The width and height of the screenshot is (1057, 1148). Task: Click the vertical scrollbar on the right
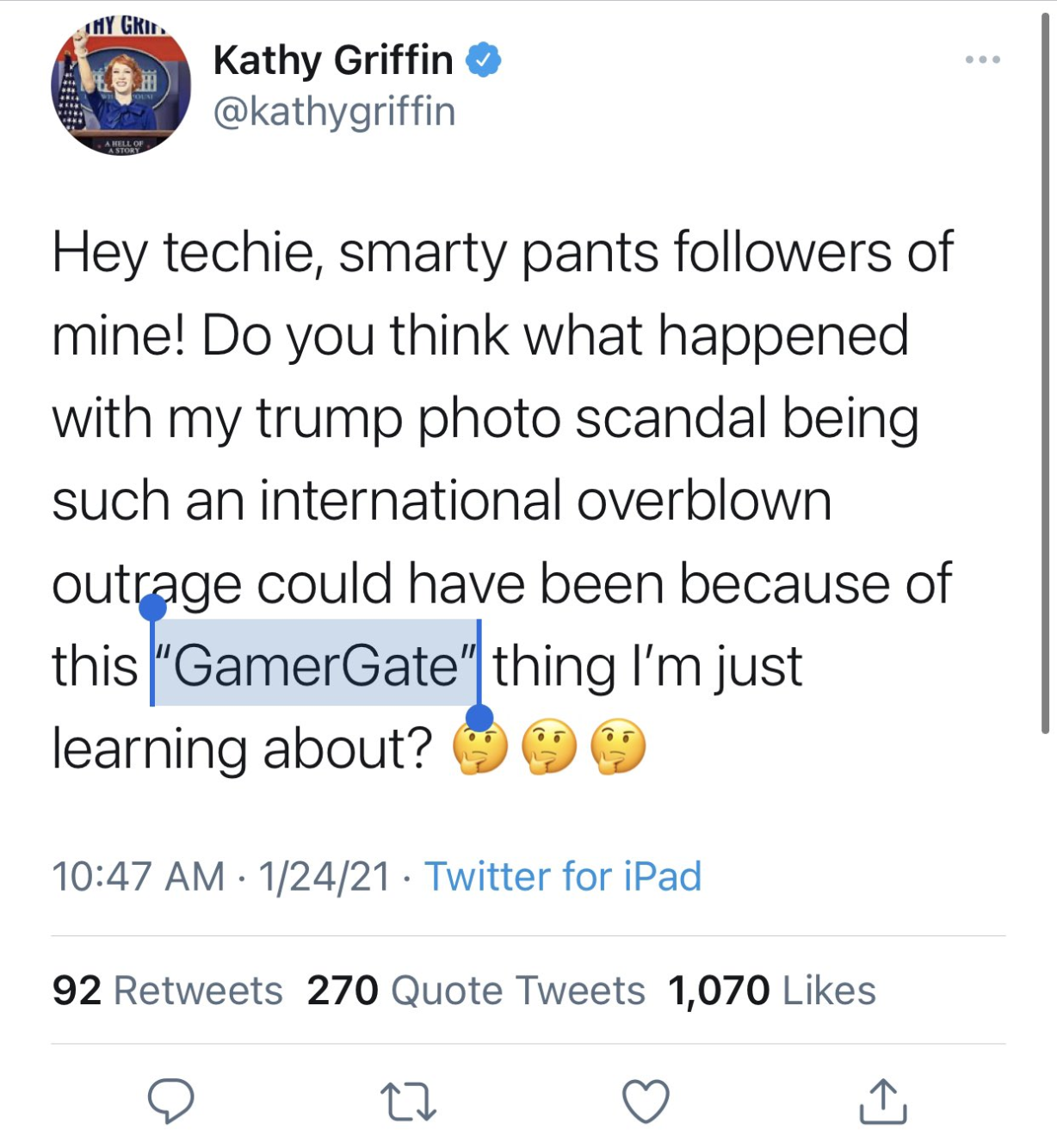tap(1045, 370)
